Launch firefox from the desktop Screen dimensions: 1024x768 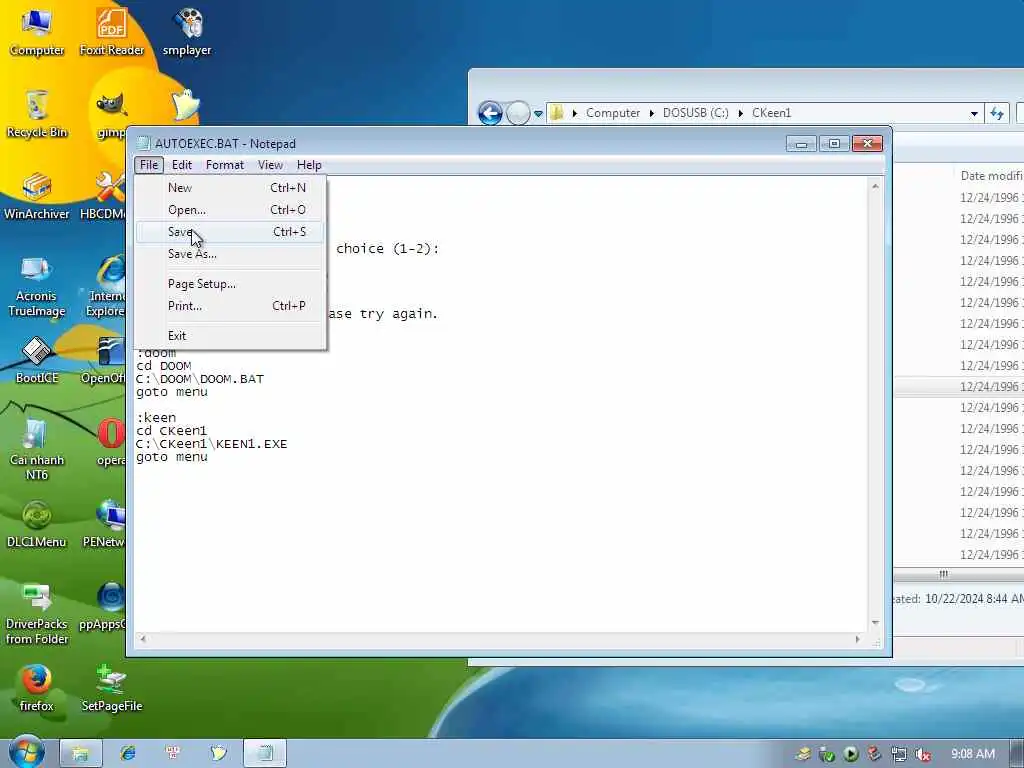(37, 688)
